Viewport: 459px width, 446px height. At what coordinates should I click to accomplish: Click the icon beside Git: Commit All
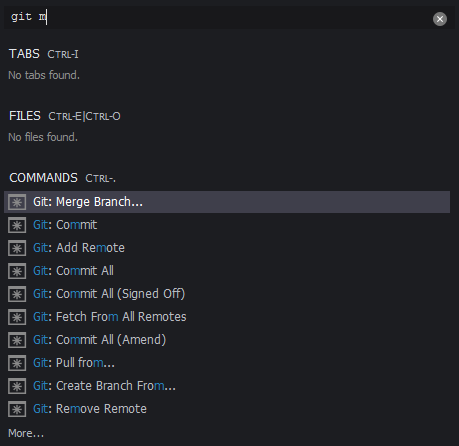click(x=17, y=271)
